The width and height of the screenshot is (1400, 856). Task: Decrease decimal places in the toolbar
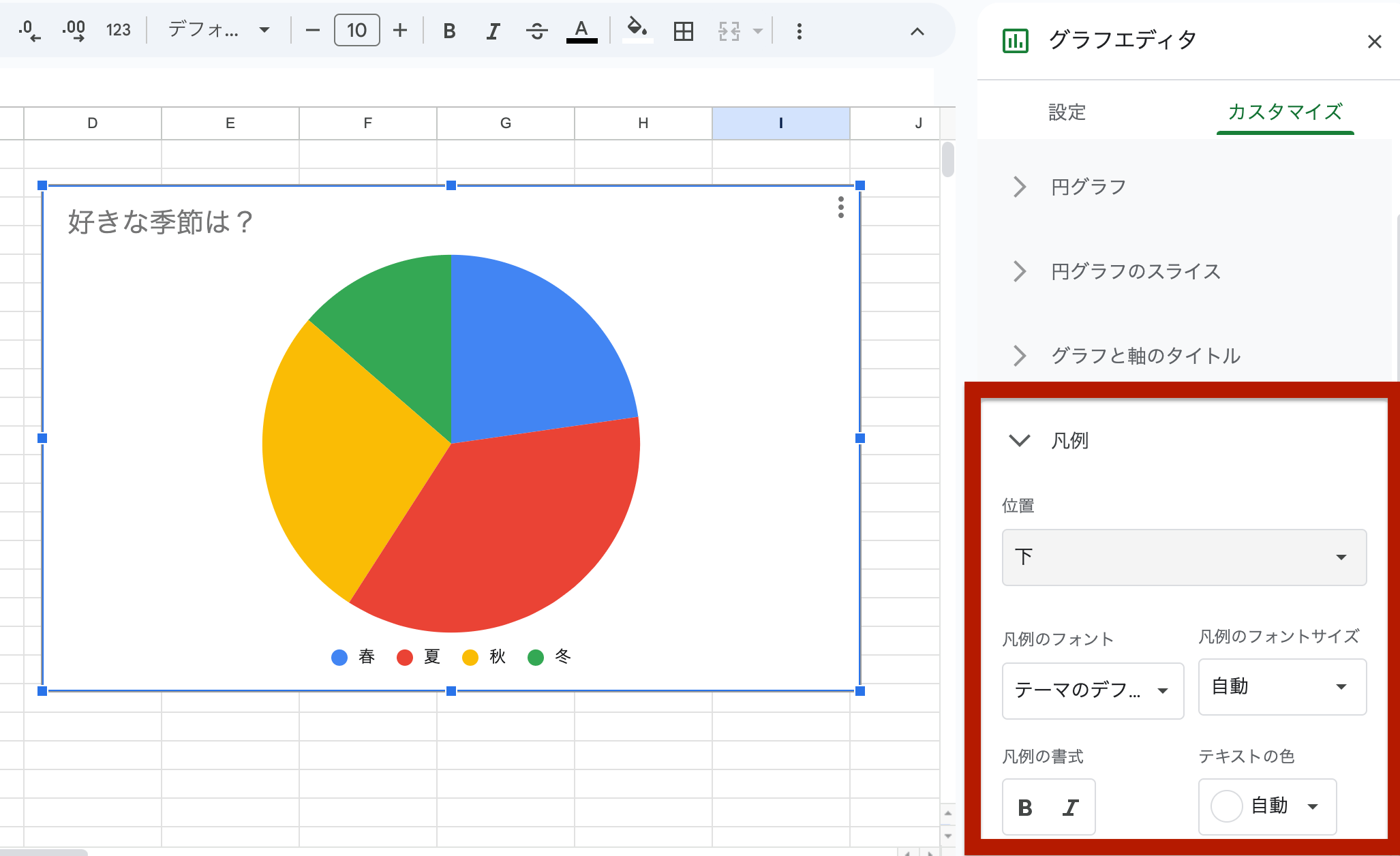(x=27, y=30)
